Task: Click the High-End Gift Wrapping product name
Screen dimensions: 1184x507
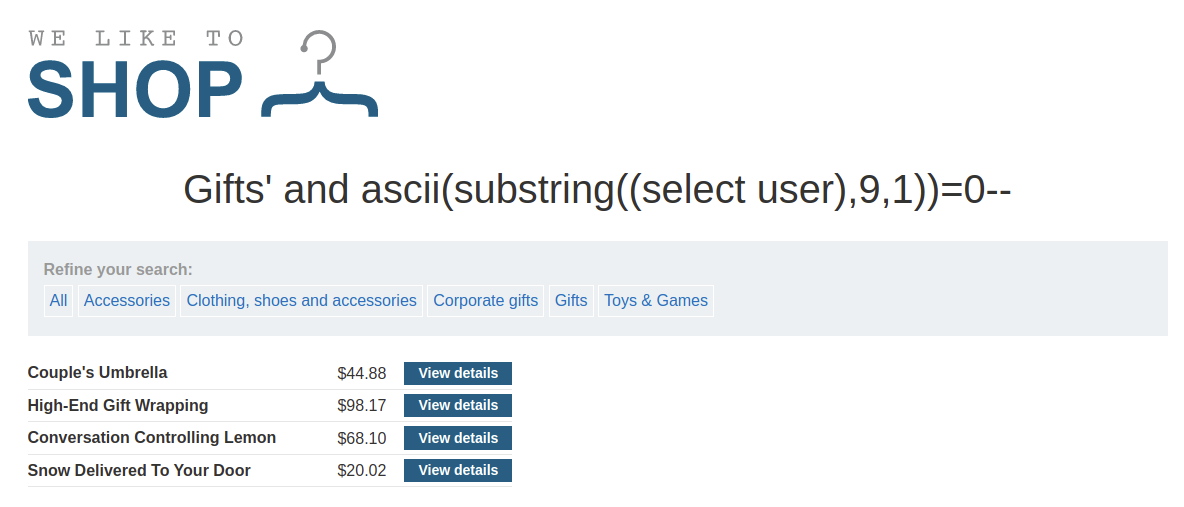Action: tap(118, 406)
